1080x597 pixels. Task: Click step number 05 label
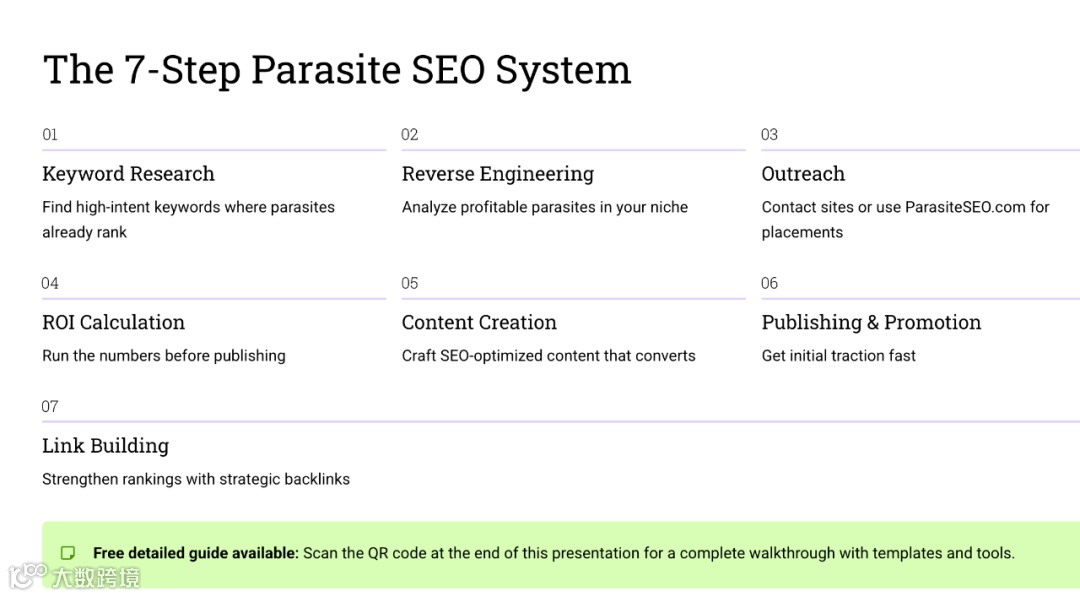coord(410,283)
